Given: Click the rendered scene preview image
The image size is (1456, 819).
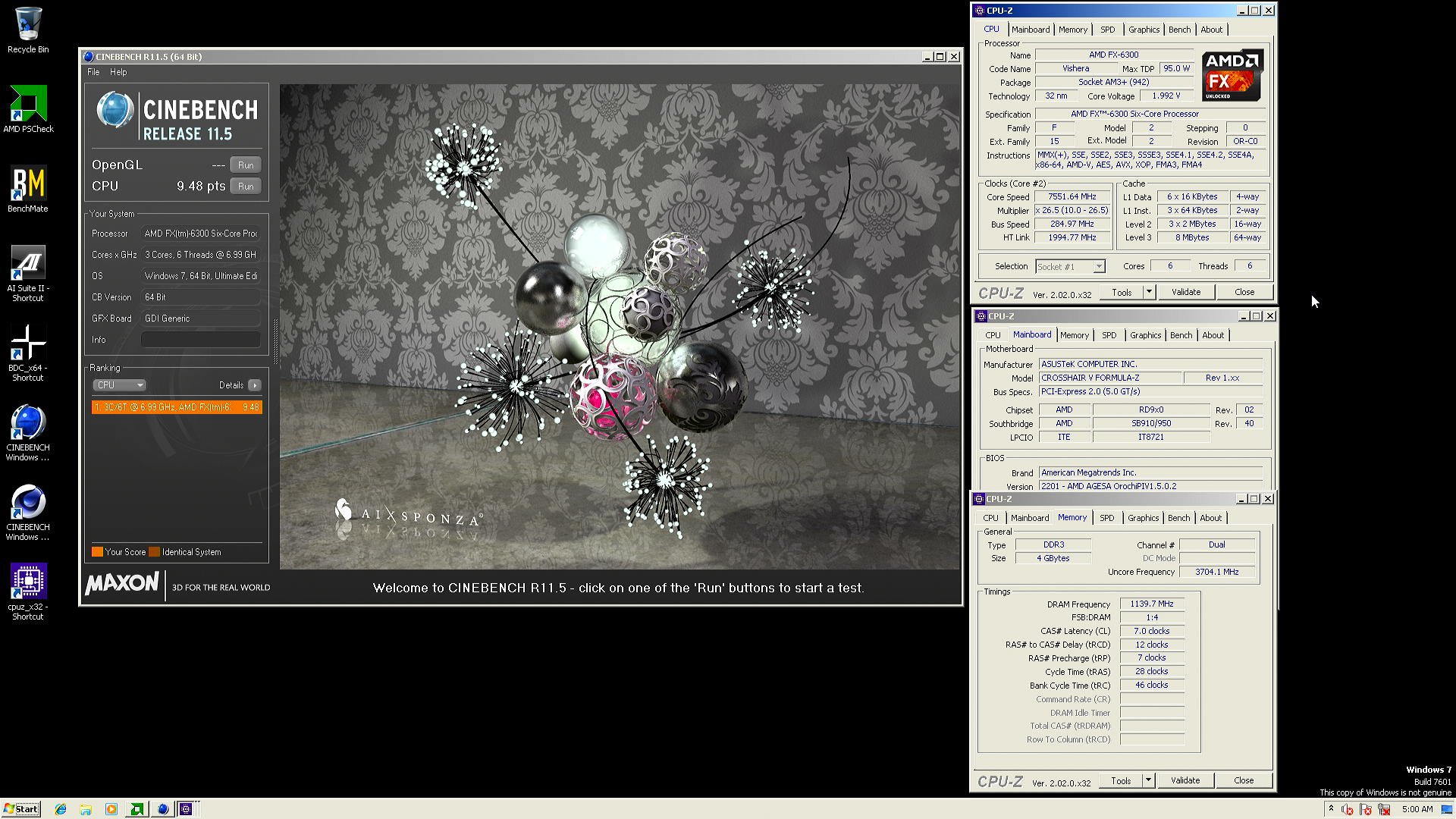Looking at the screenshot, I should click(x=620, y=327).
